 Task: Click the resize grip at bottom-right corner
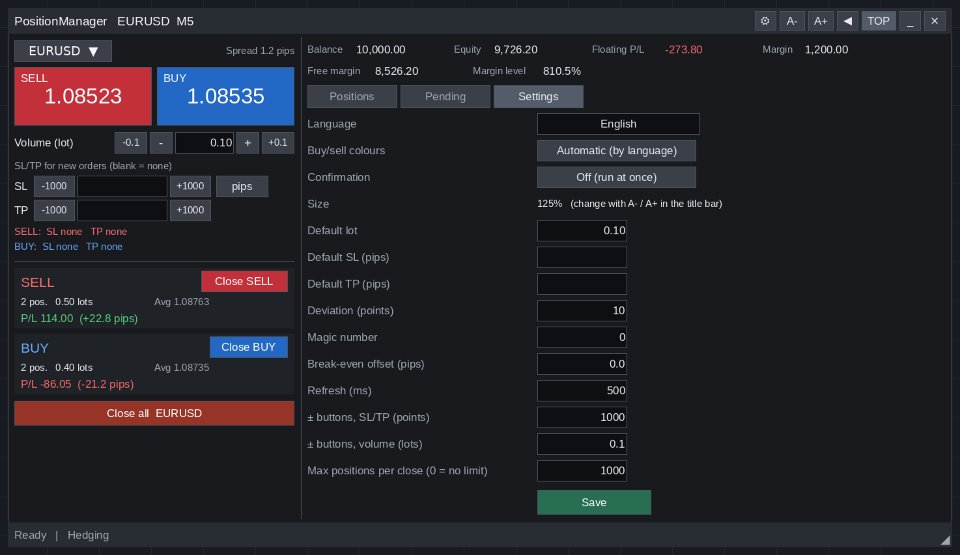pyautogui.click(x=945, y=540)
